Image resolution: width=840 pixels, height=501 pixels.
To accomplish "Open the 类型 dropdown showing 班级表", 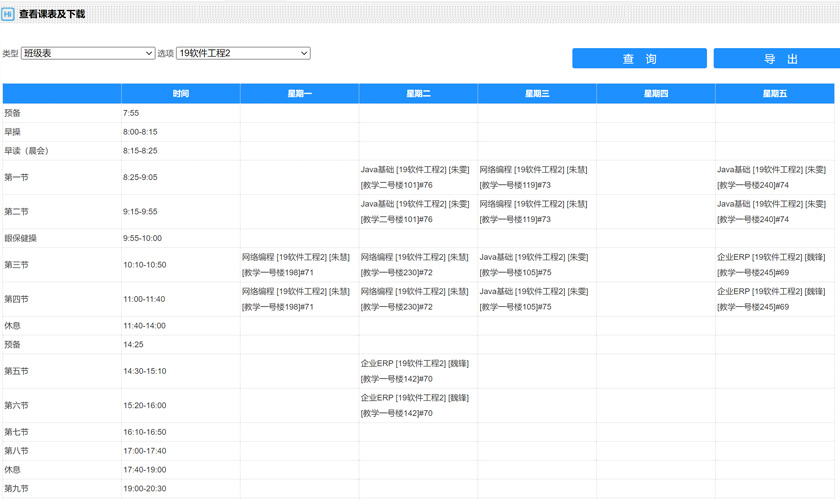I will pos(88,53).
